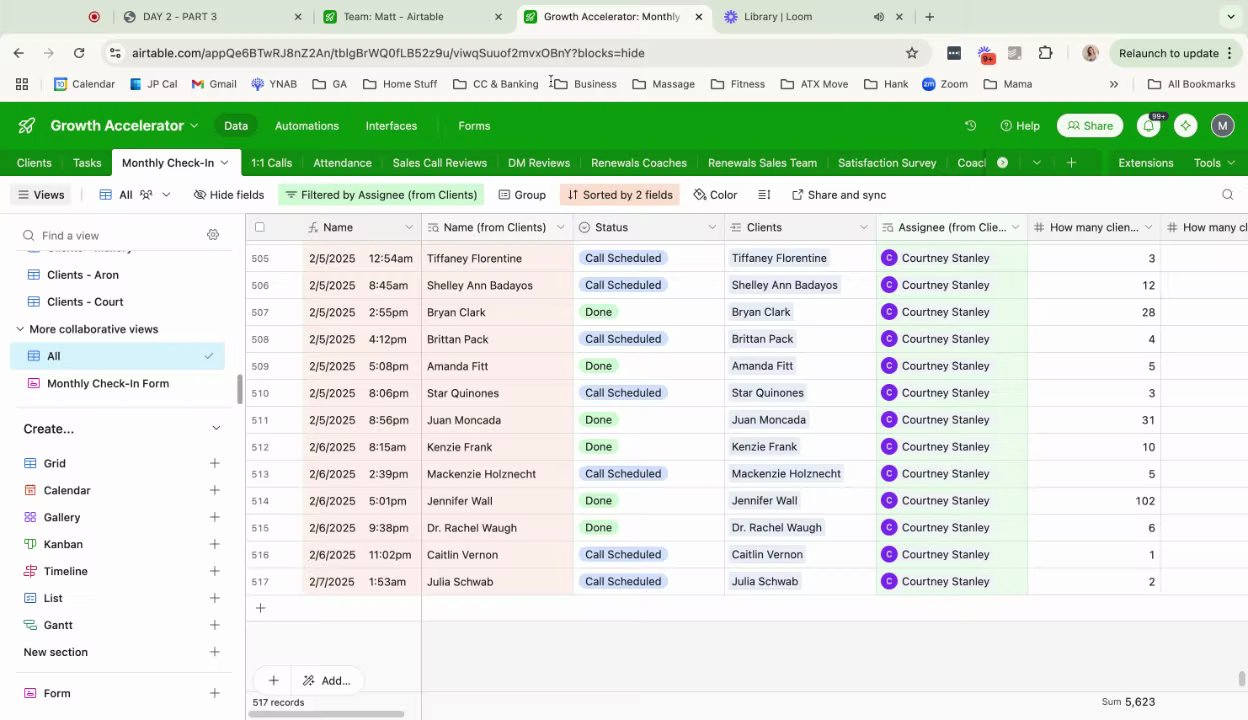
Task: Click the Group button
Action: (522, 195)
